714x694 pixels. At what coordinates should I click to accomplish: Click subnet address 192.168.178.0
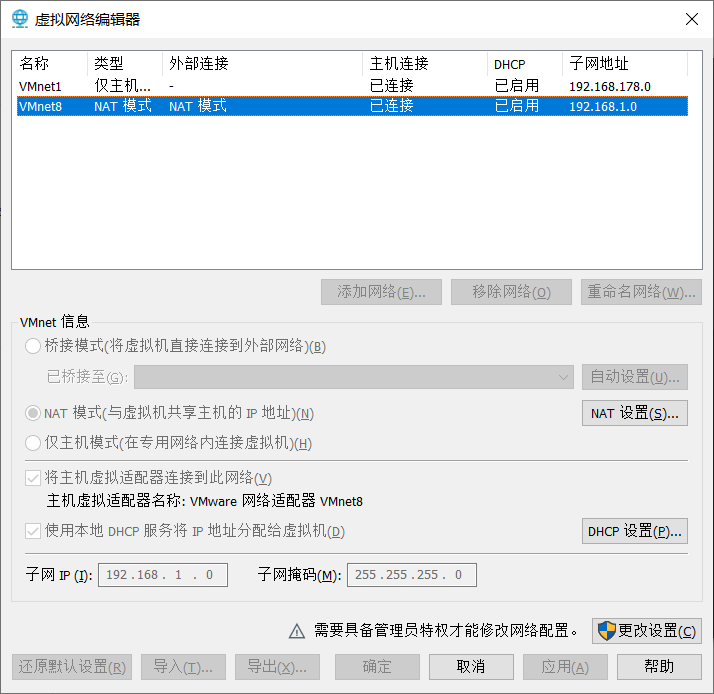tap(610, 87)
